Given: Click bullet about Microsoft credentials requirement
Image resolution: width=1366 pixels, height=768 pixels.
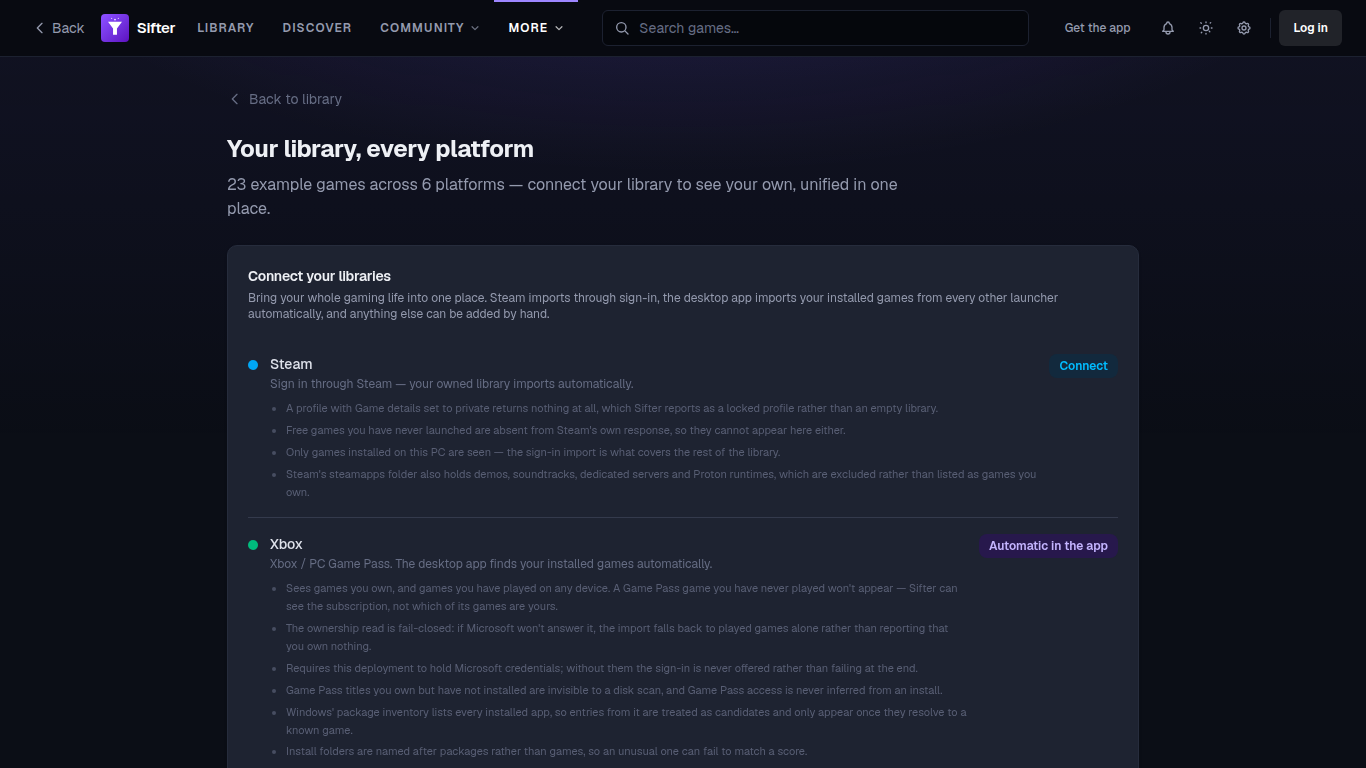Looking at the screenshot, I should coord(602,668).
